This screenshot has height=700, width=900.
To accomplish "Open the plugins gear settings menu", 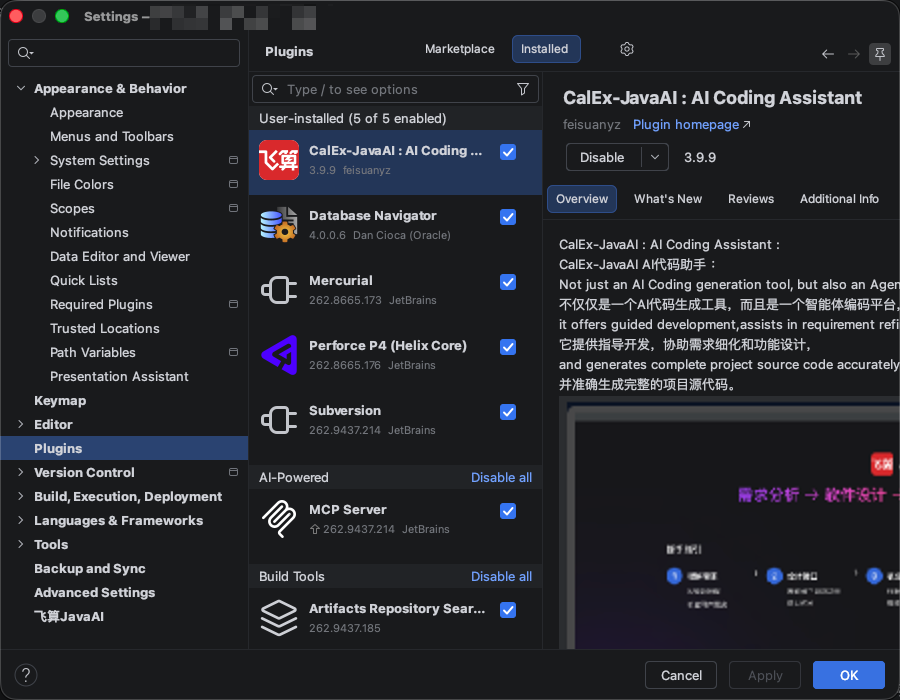I will [x=627, y=49].
